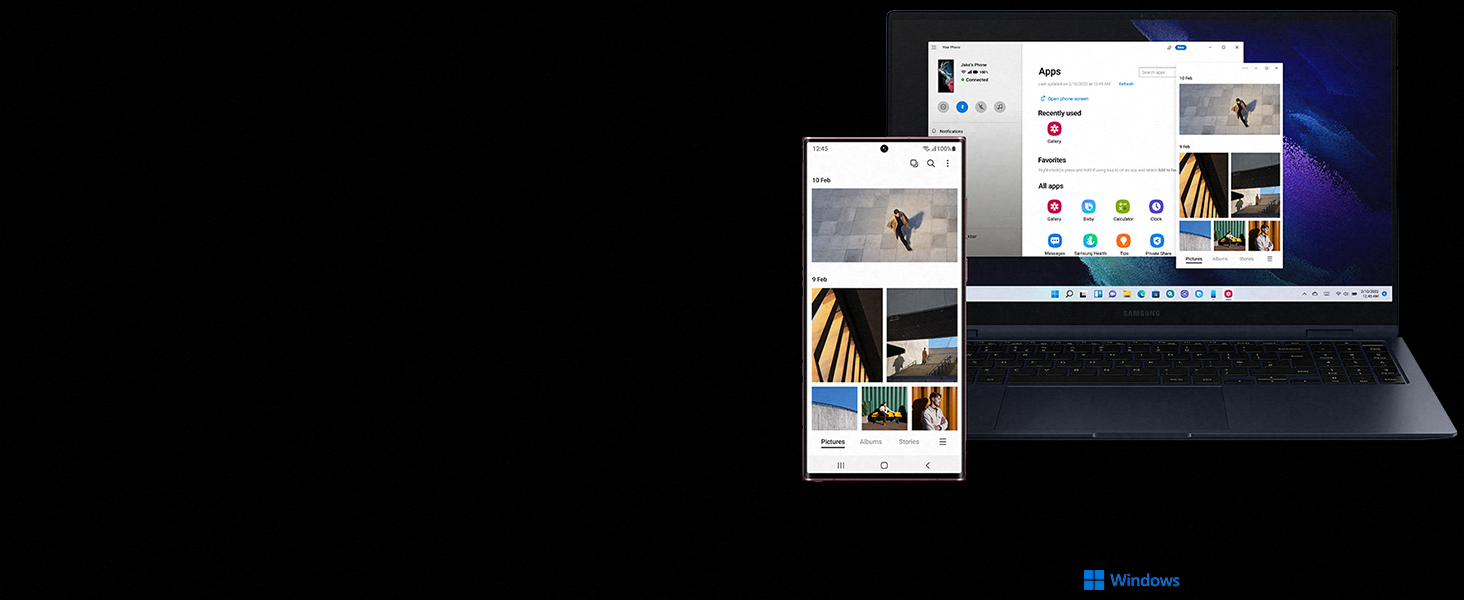The width and height of the screenshot is (1464, 600).
Task: Click the New badge in the Your Phone title bar
Action: click(1181, 47)
